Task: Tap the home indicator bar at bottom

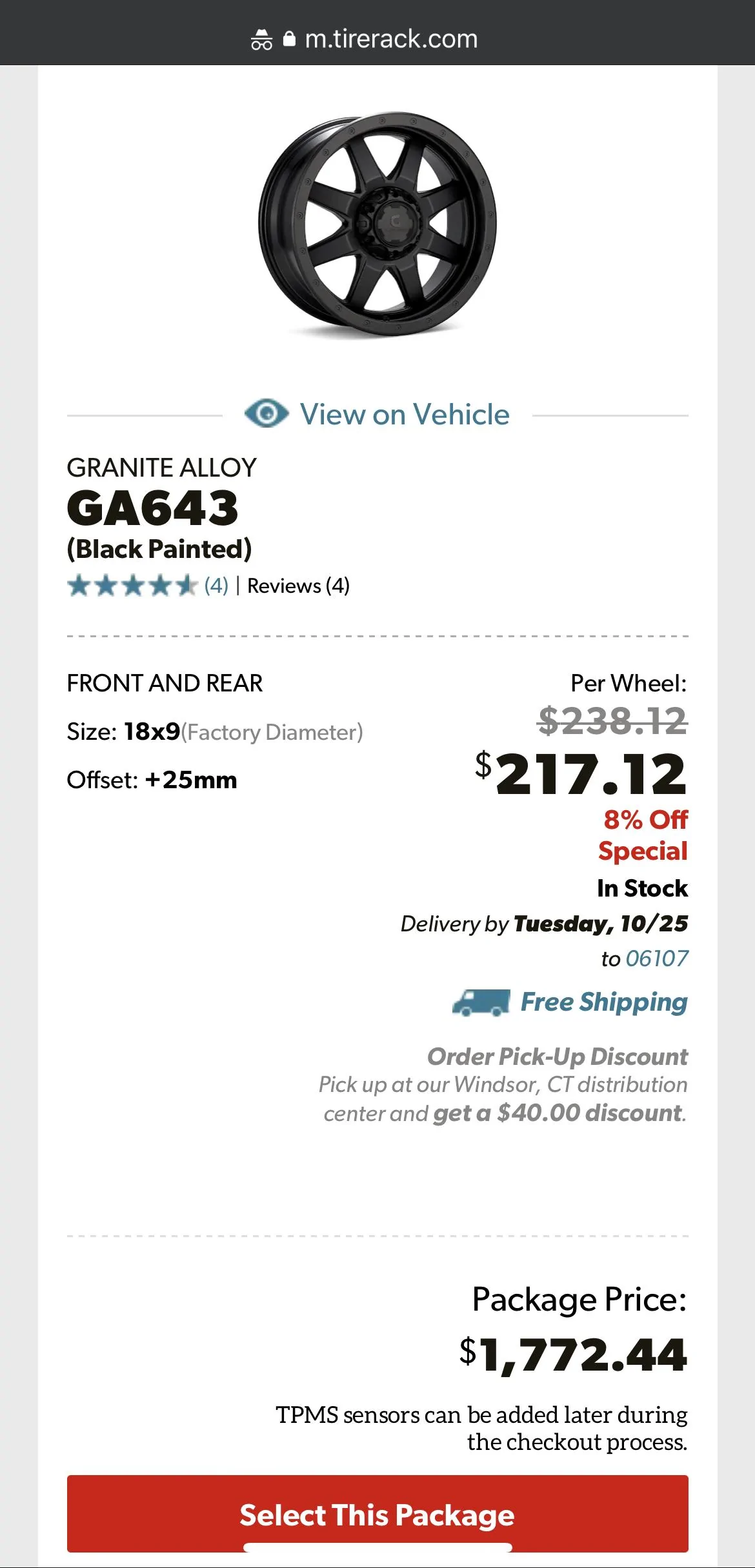Action: 377,1547
